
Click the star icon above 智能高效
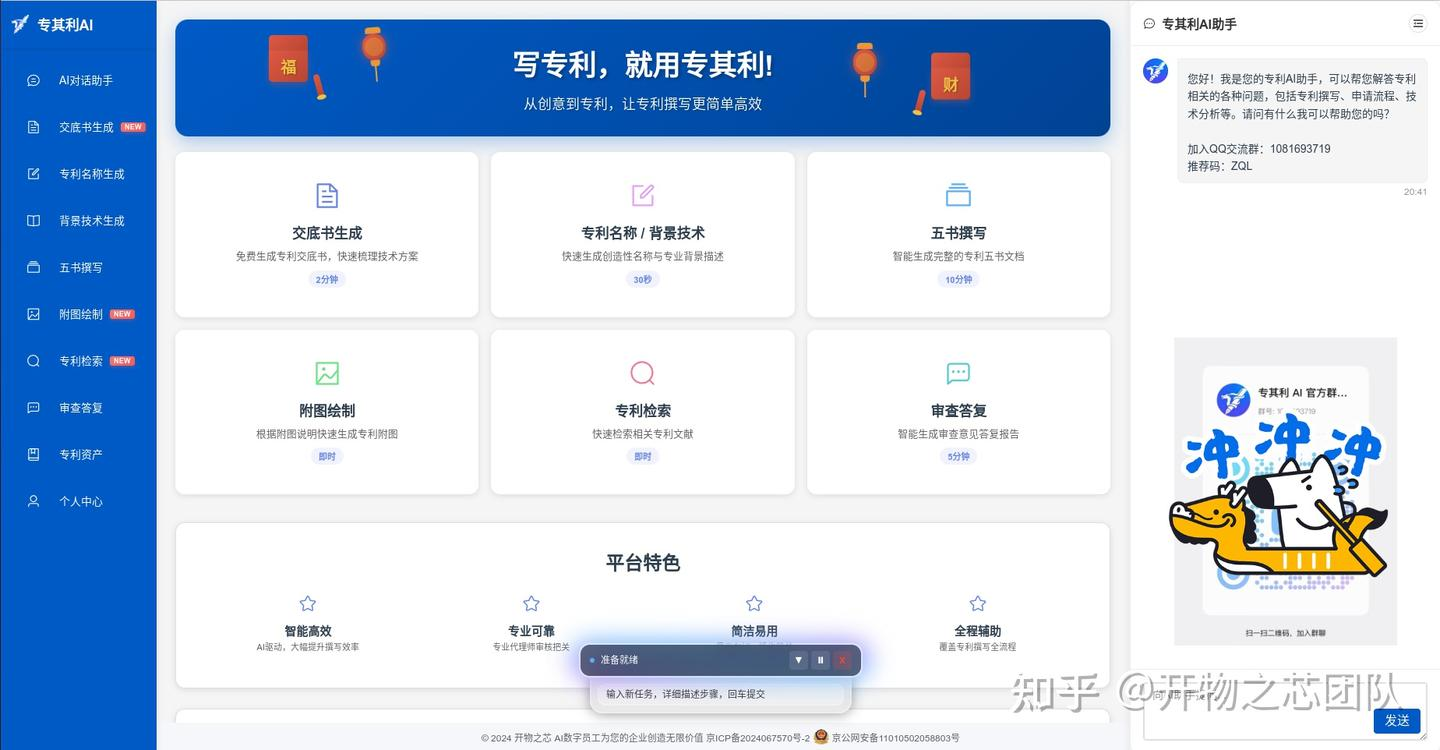tap(308, 604)
